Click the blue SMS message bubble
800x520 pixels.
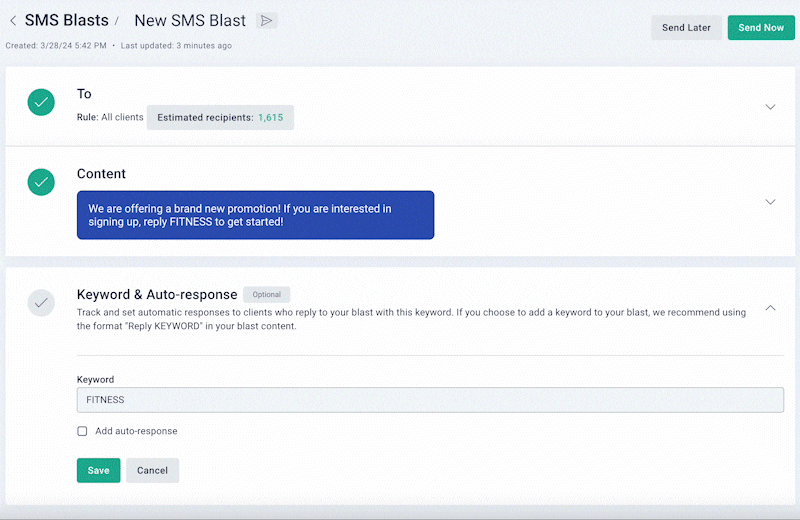[256, 215]
